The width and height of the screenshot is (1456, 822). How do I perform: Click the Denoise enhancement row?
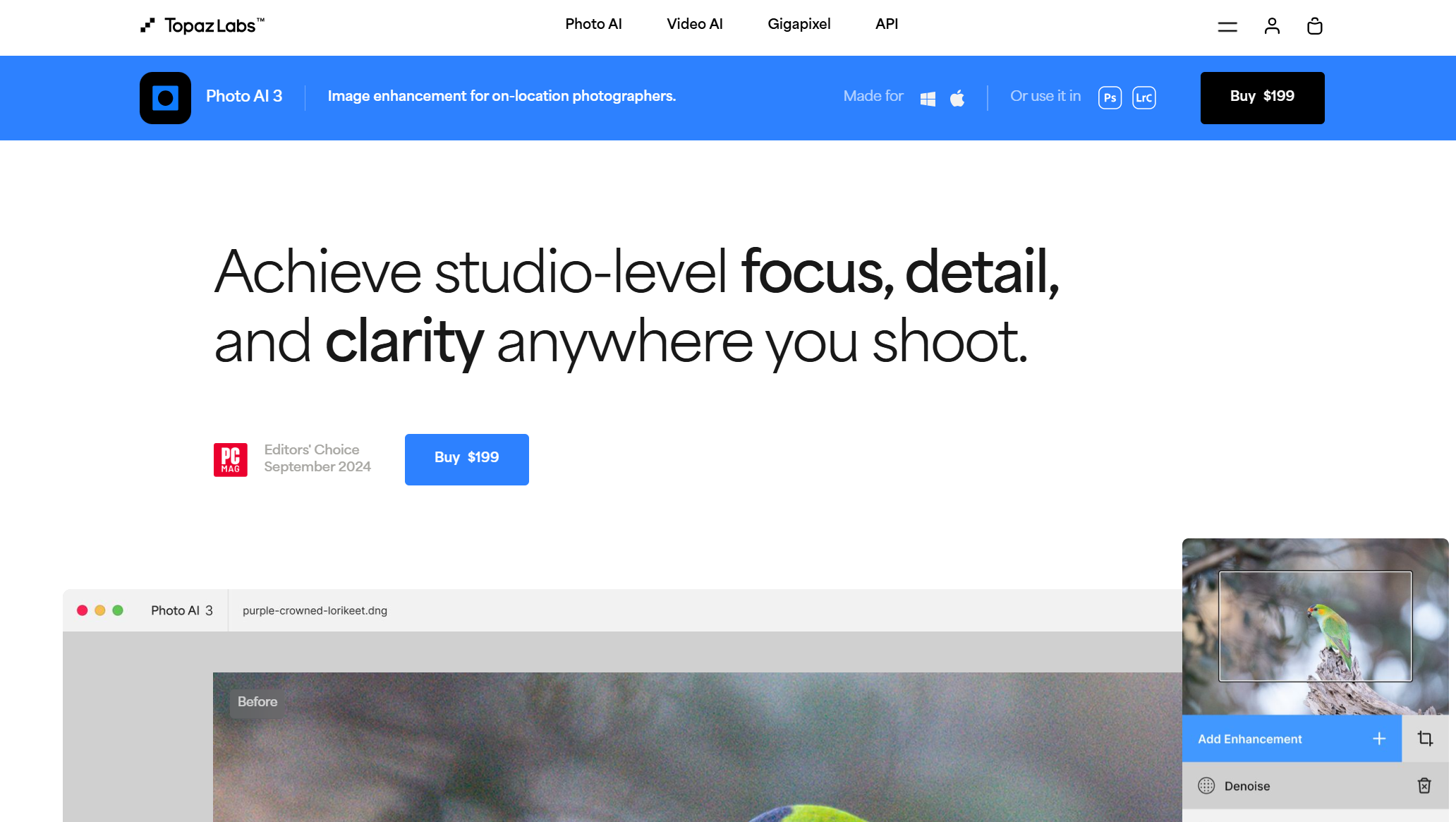point(1315,786)
